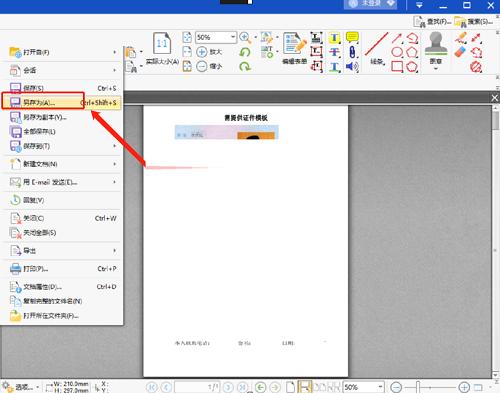Select the speaker Sound annotation tool

352,67
